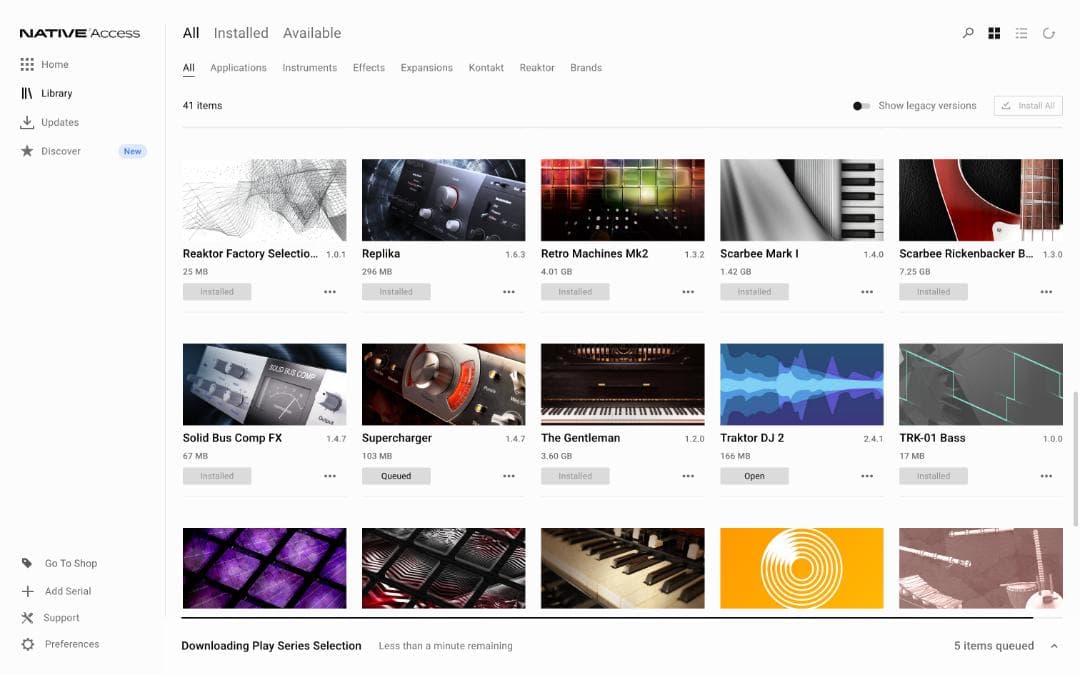Select the Effects filter
The width and height of the screenshot is (1080, 675).
(368, 67)
